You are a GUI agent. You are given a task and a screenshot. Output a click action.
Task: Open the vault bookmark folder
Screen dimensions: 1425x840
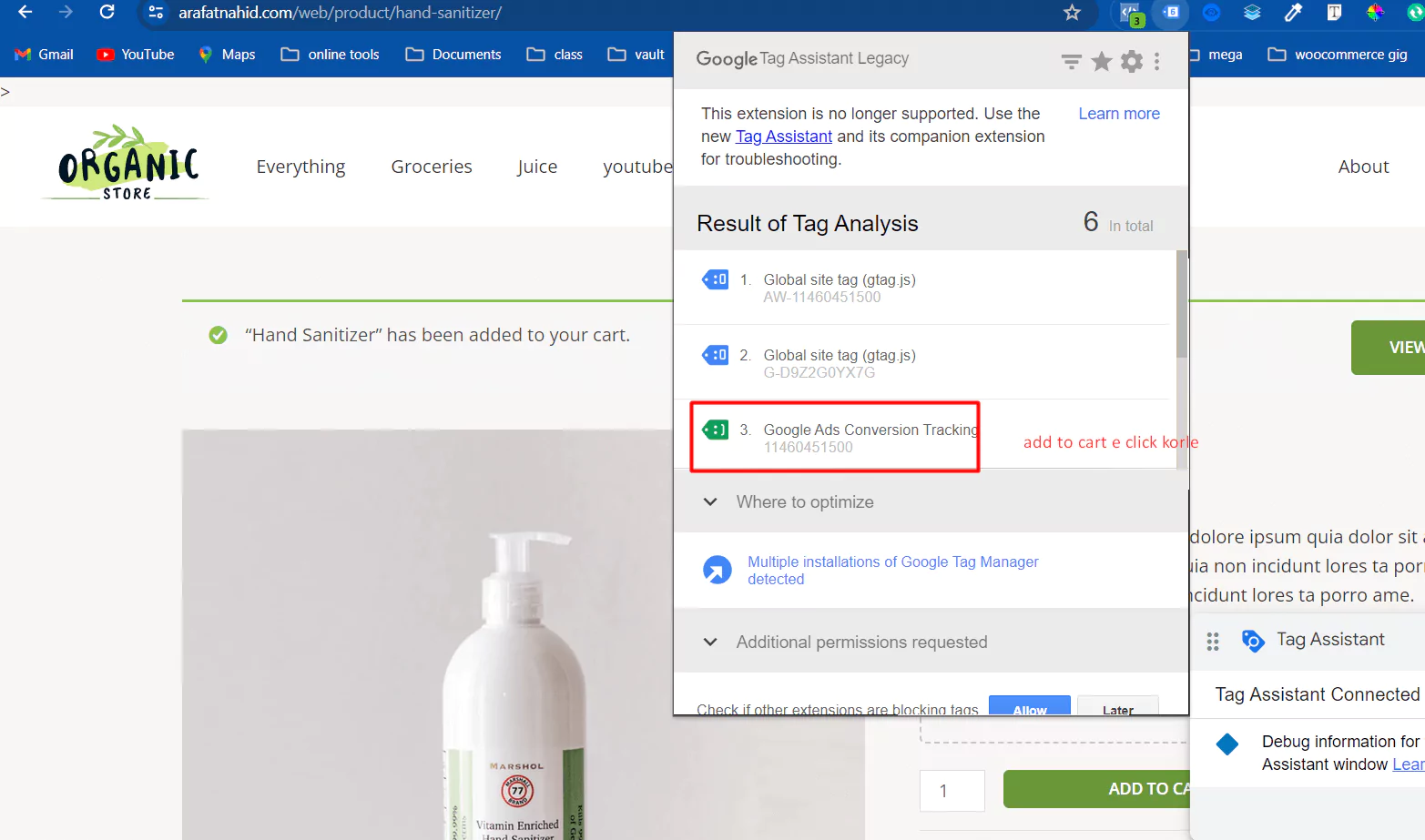[636, 55]
